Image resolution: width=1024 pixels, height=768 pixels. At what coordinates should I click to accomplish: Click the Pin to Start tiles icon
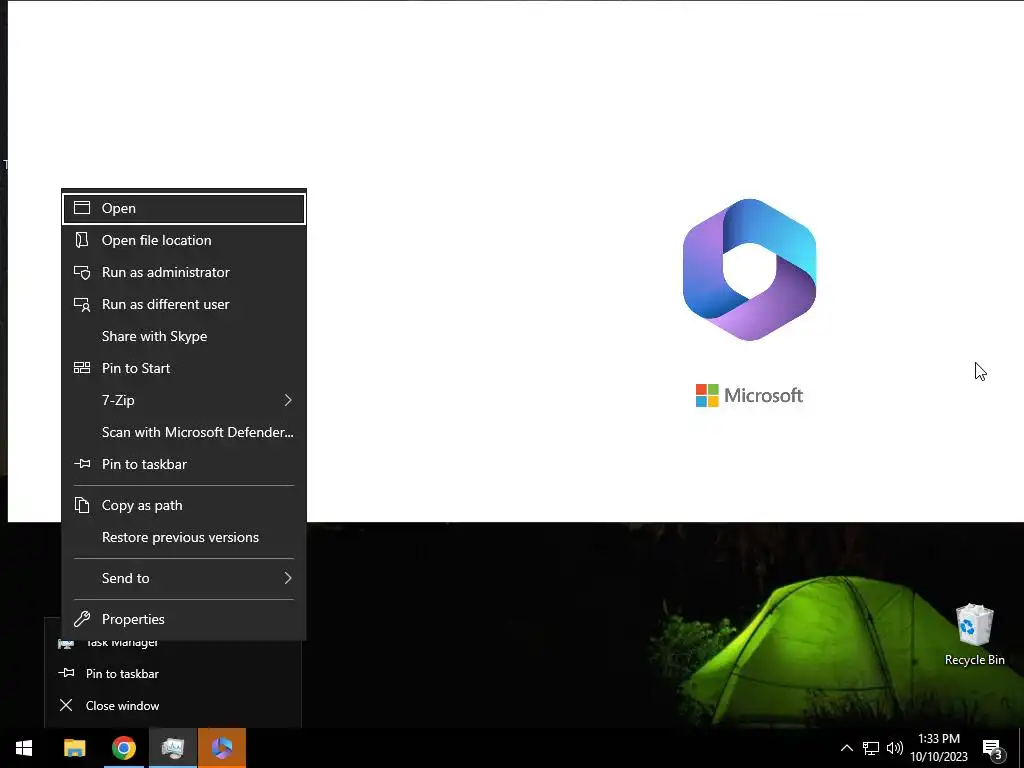82,368
